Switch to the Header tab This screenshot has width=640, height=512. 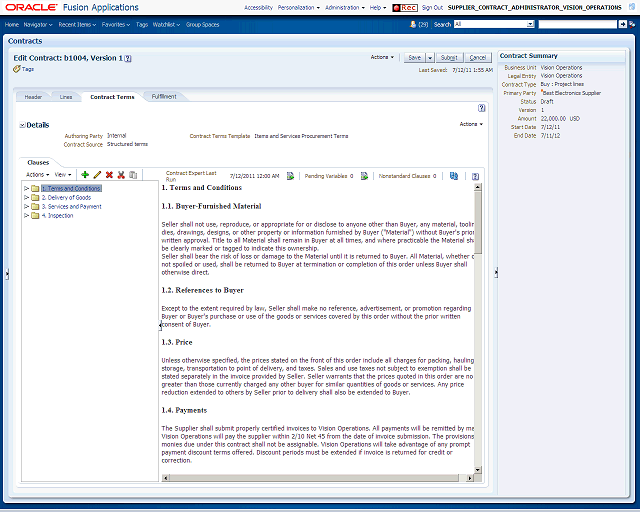tap(33, 97)
